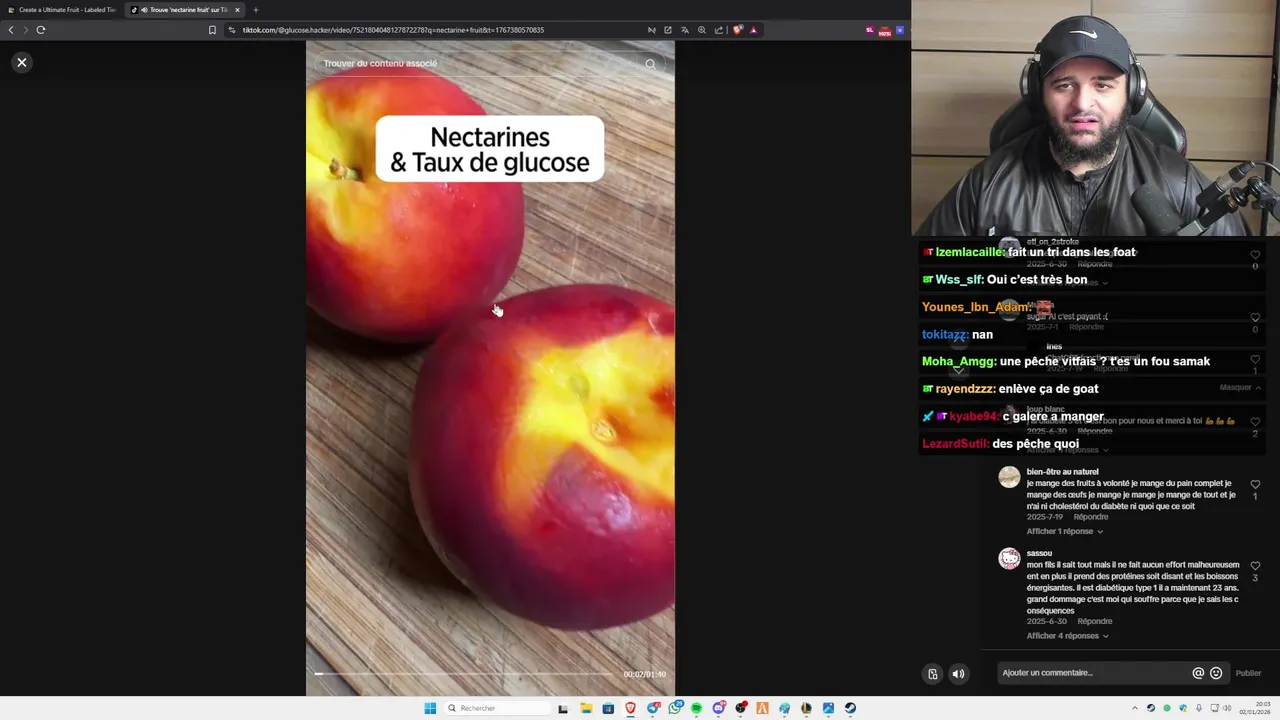
Task: Click stream chat name 'Moha_Amgg'
Action: [958, 361]
